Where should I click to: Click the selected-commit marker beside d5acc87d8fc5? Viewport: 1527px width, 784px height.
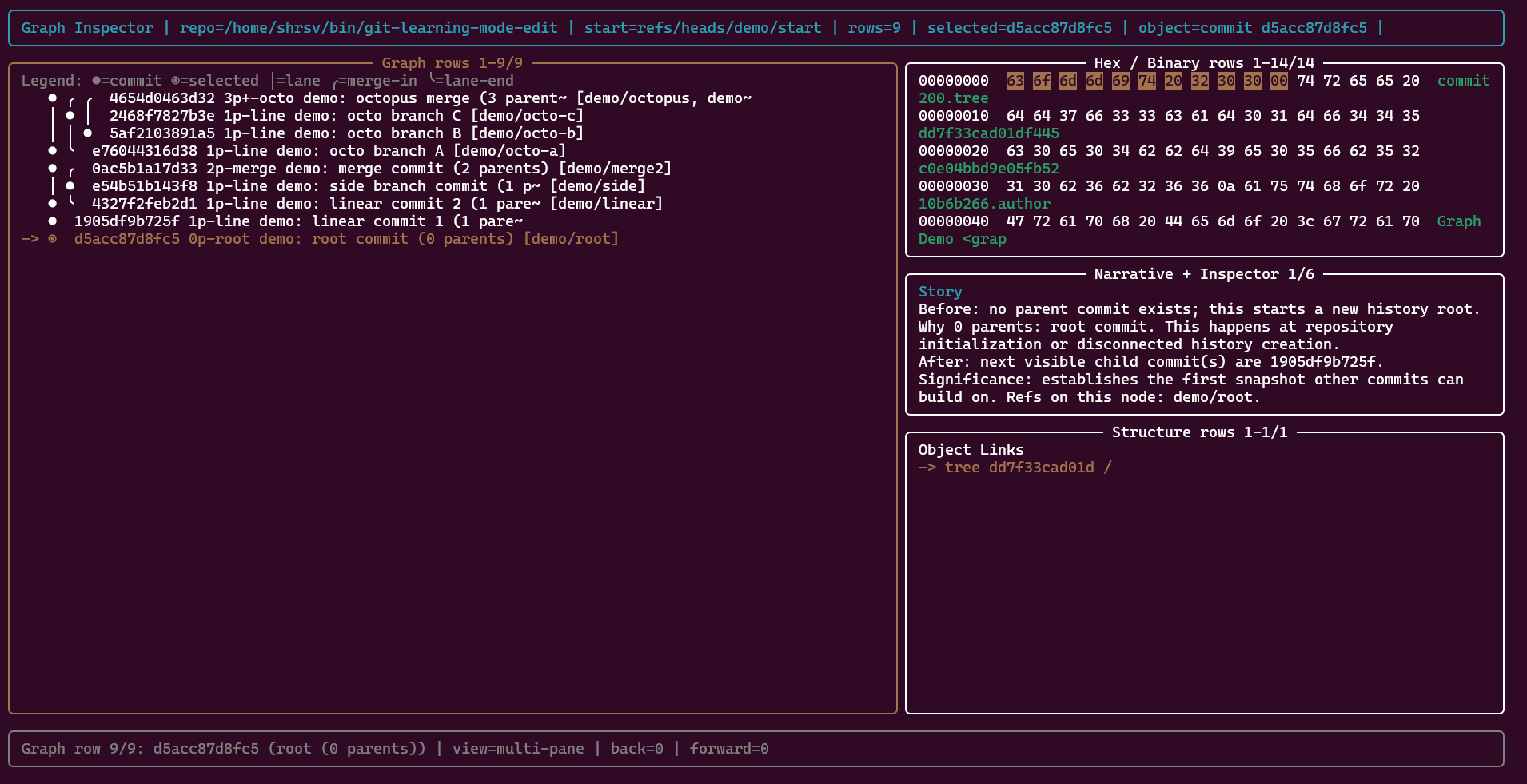tap(53, 239)
